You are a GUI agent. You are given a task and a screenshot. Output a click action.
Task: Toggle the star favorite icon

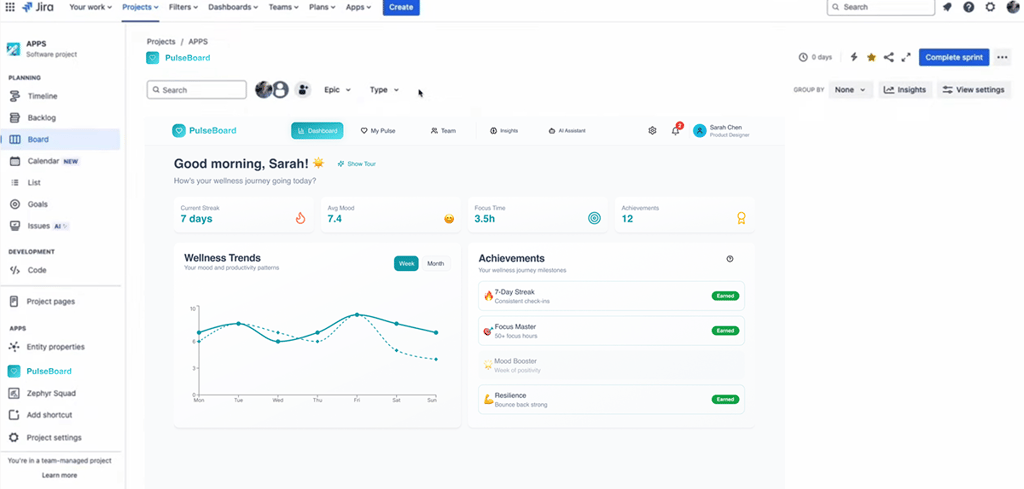click(871, 57)
